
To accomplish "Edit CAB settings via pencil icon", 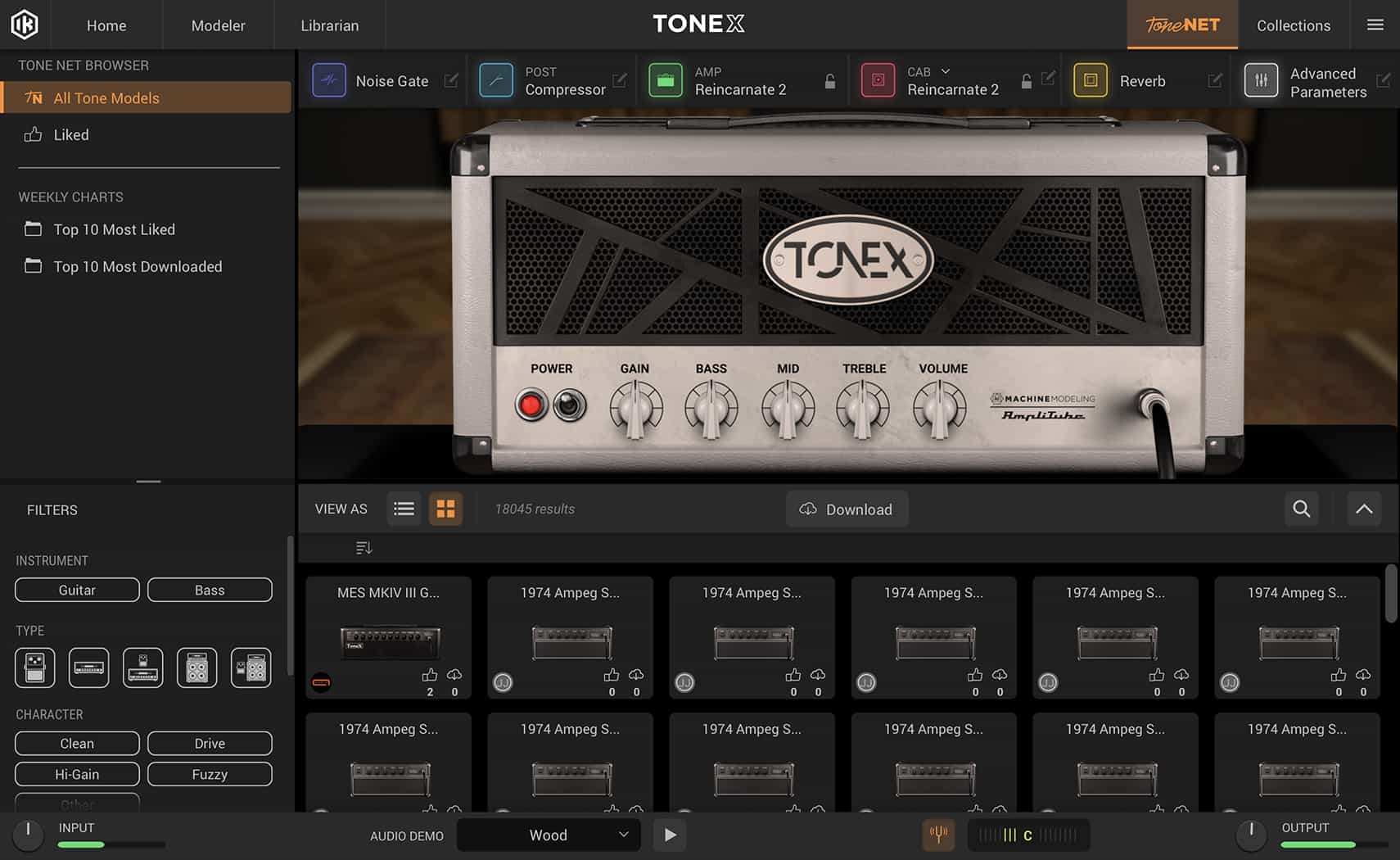I will pos(1048,78).
